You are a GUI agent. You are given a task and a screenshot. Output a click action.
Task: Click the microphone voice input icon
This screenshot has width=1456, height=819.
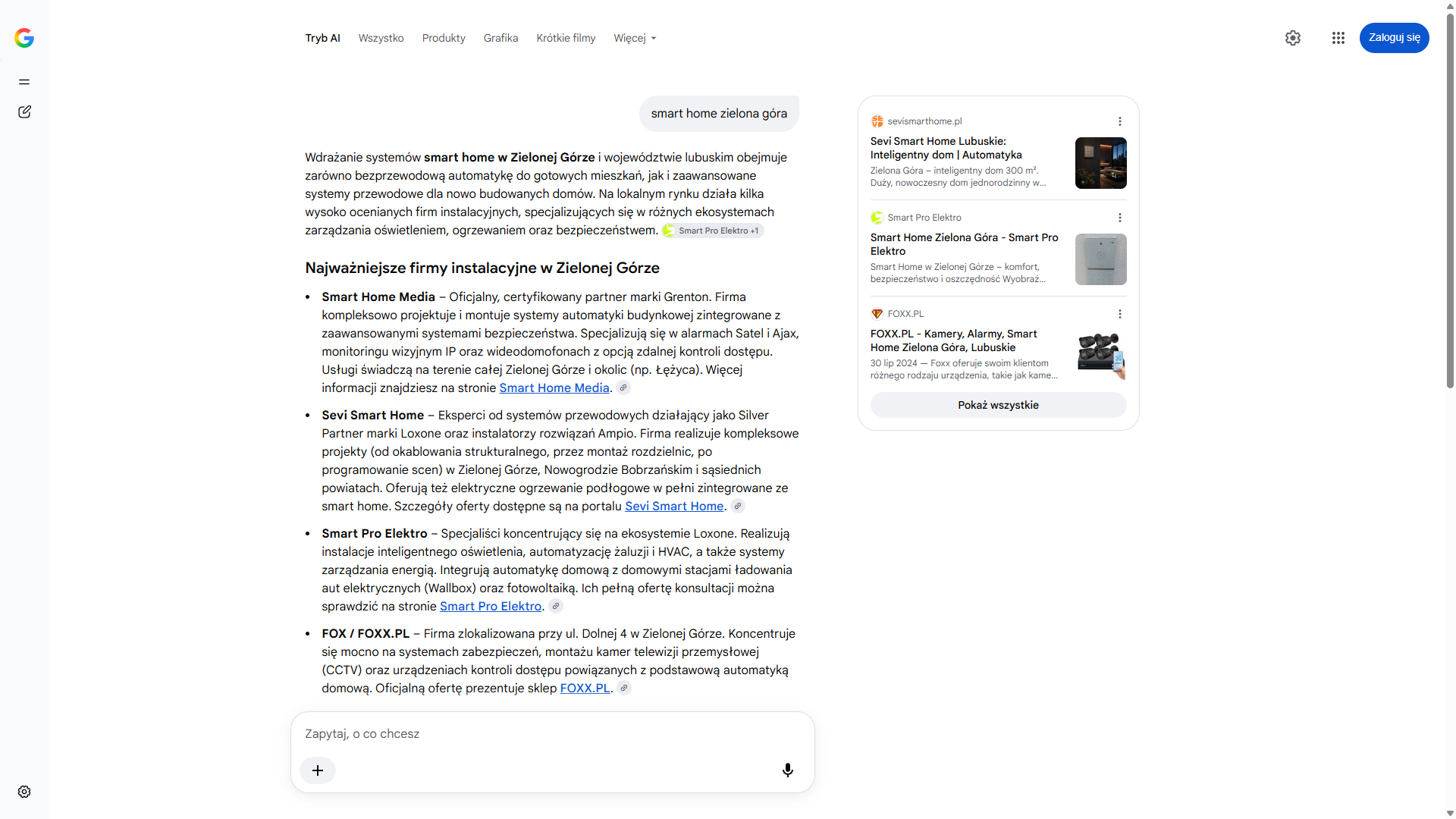[x=788, y=770]
